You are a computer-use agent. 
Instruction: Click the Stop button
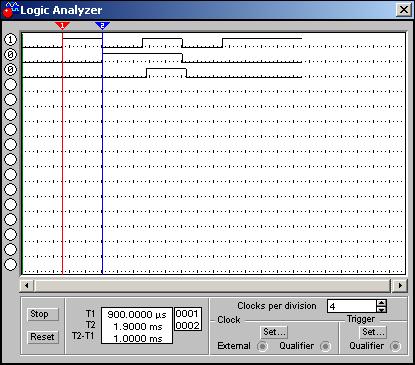pos(43,314)
